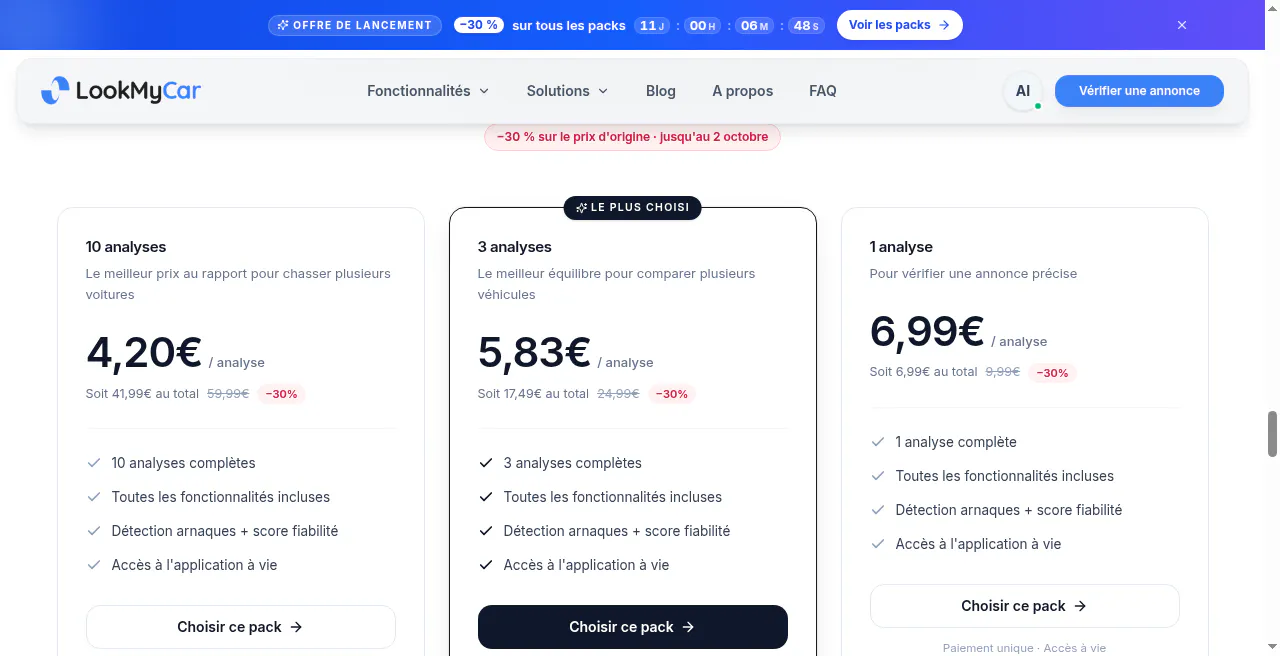This screenshot has width=1280, height=656.
Task: Open the Blog page
Action: point(661,91)
